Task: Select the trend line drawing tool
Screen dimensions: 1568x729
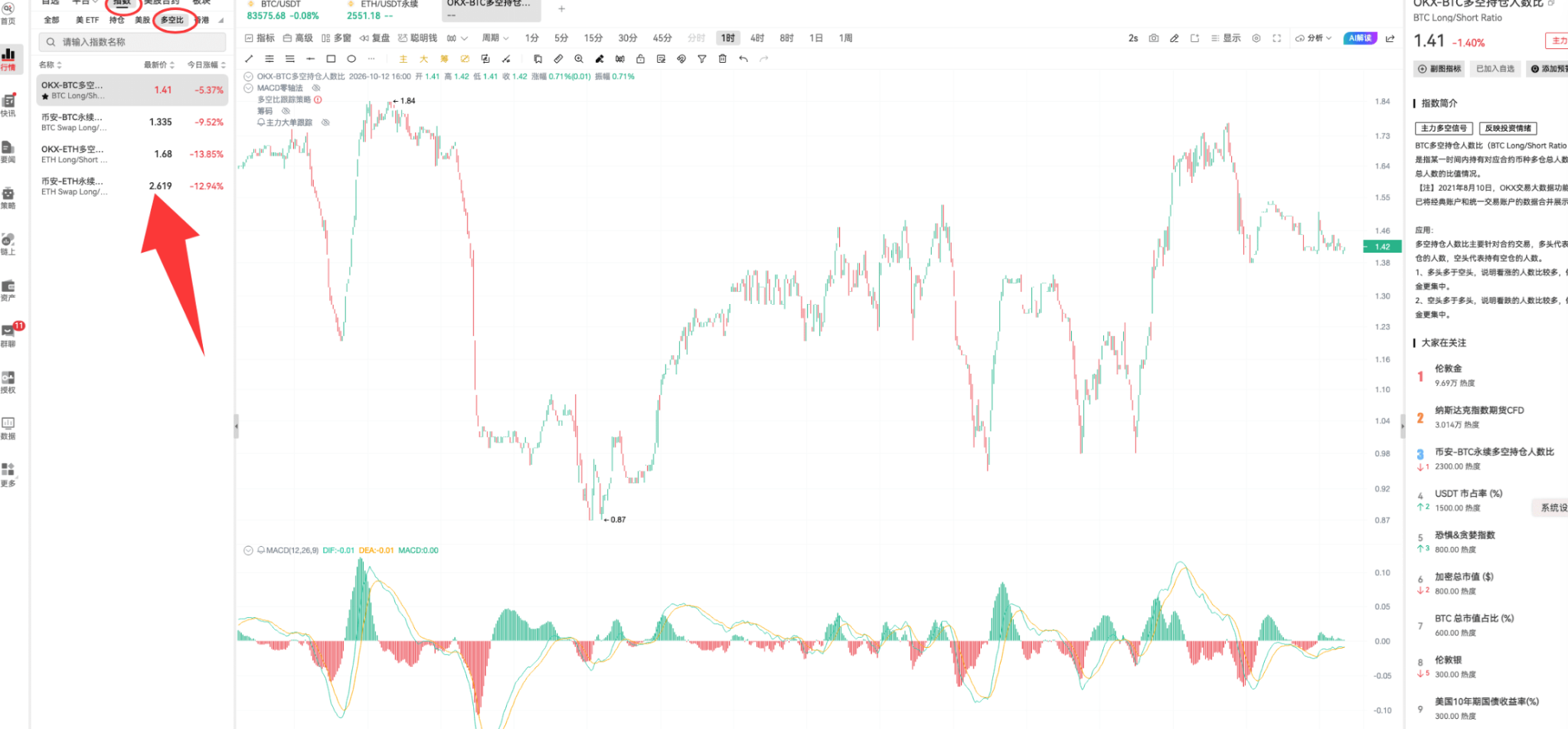Action: [x=249, y=59]
